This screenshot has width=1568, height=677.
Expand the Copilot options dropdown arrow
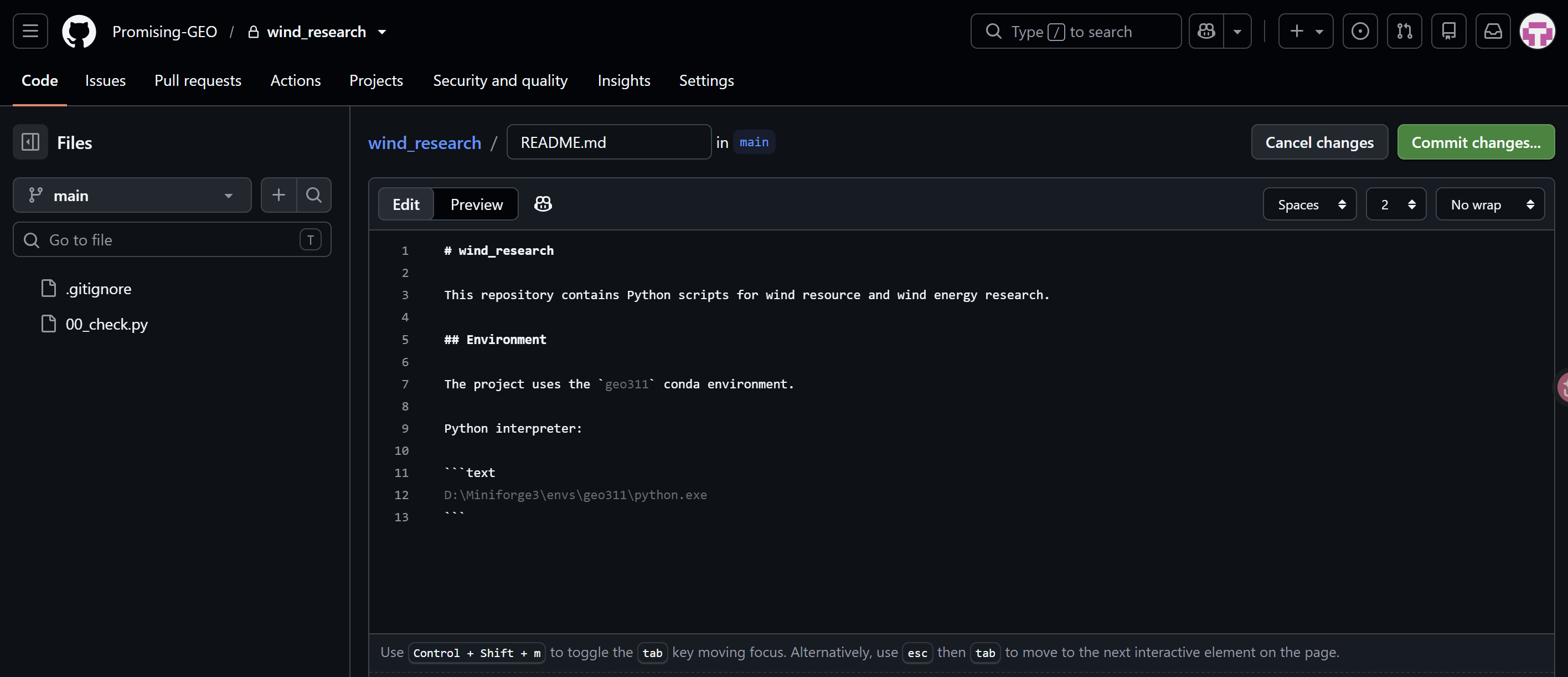click(1237, 31)
